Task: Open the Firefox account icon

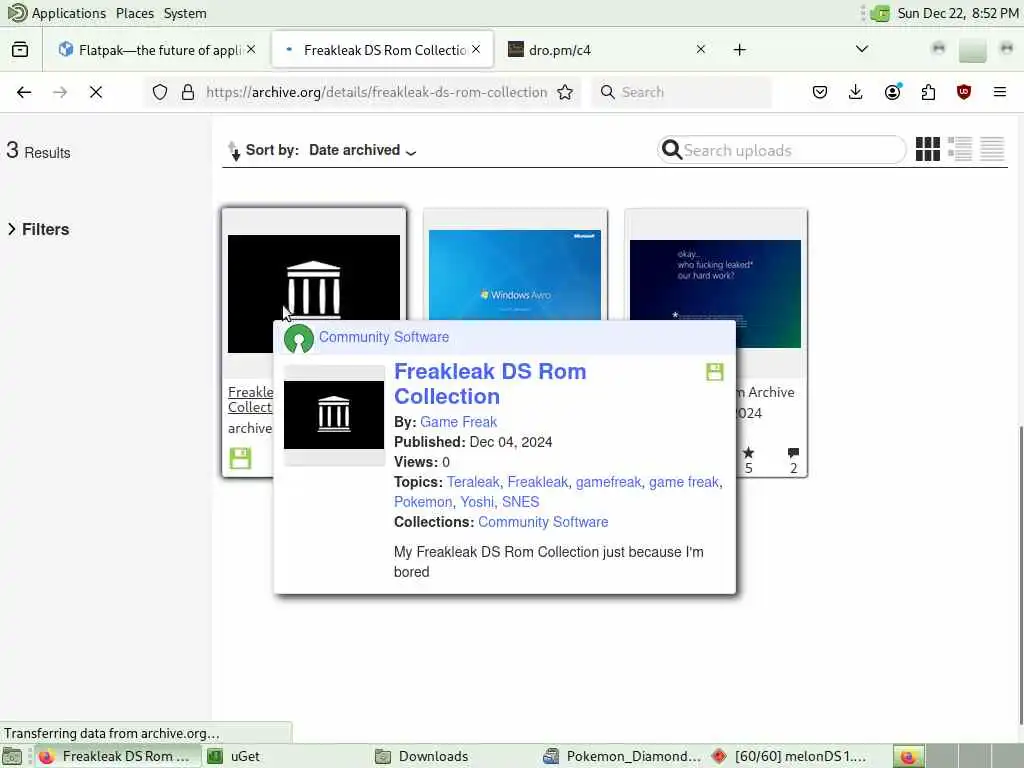Action: tap(893, 91)
